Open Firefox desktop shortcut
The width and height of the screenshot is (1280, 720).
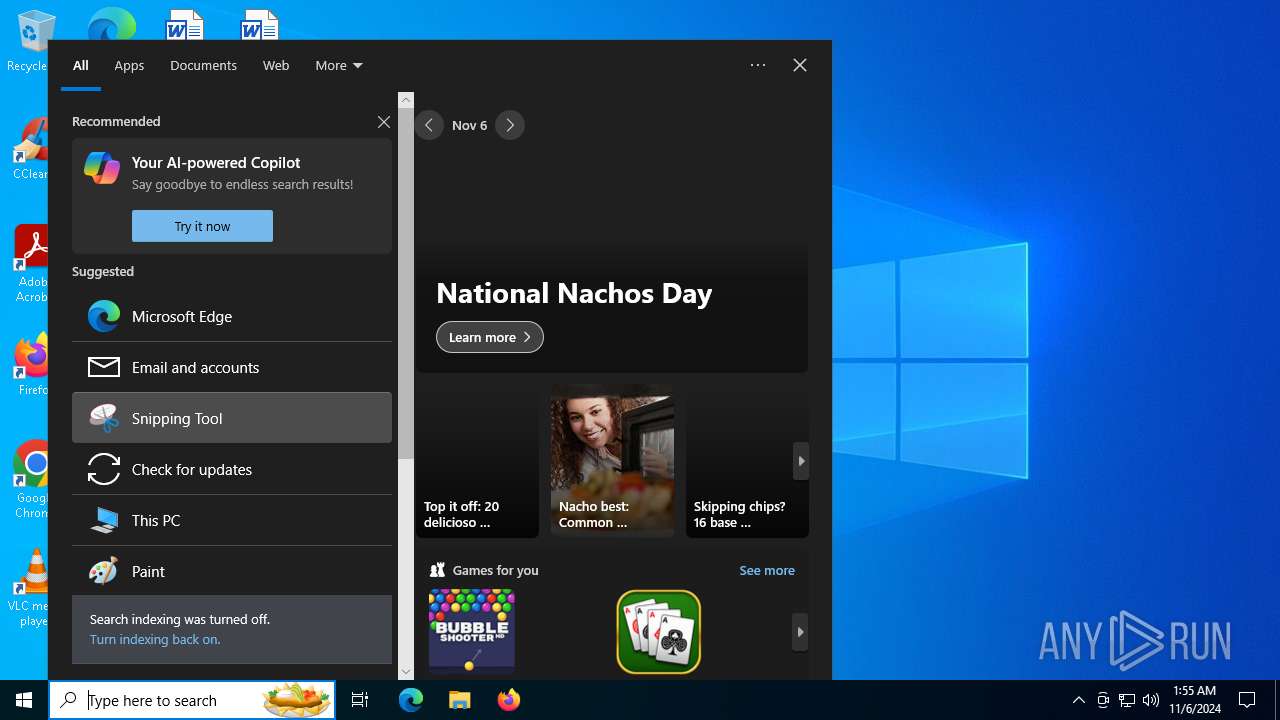[32, 365]
